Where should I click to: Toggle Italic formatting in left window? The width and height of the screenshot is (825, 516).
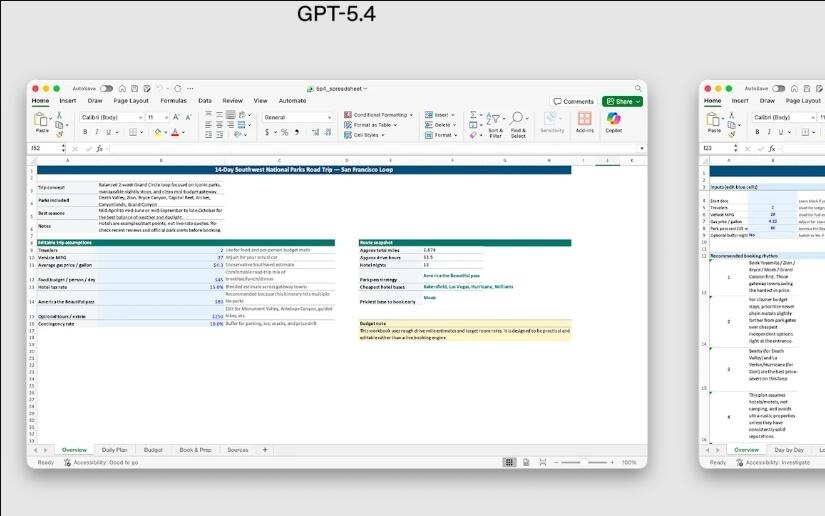pyautogui.click(x=97, y=132)
